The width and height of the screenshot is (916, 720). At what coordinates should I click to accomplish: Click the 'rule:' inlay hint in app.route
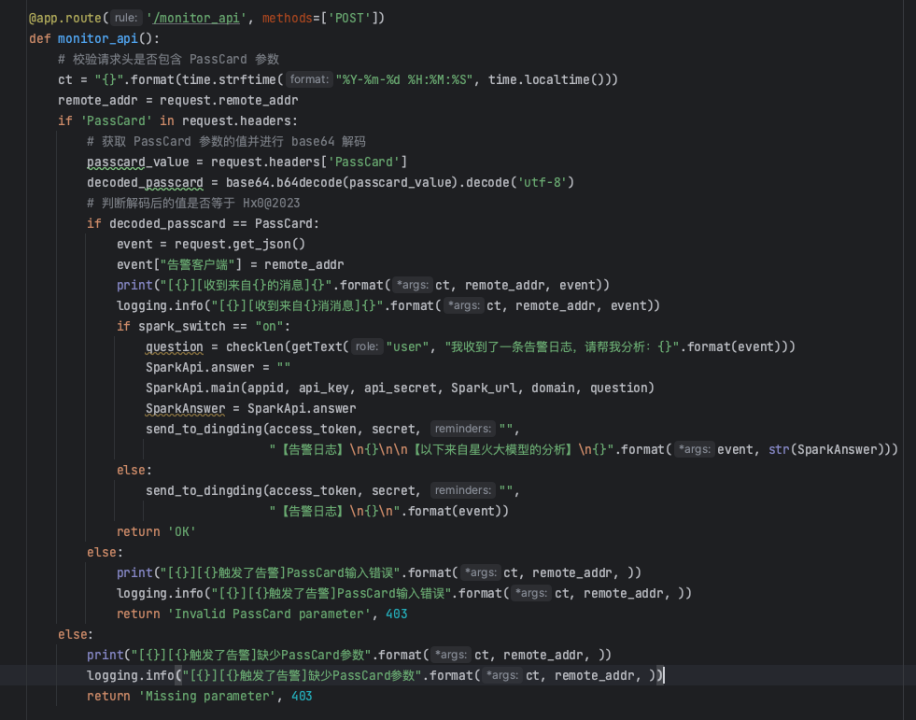coord(126,18)
